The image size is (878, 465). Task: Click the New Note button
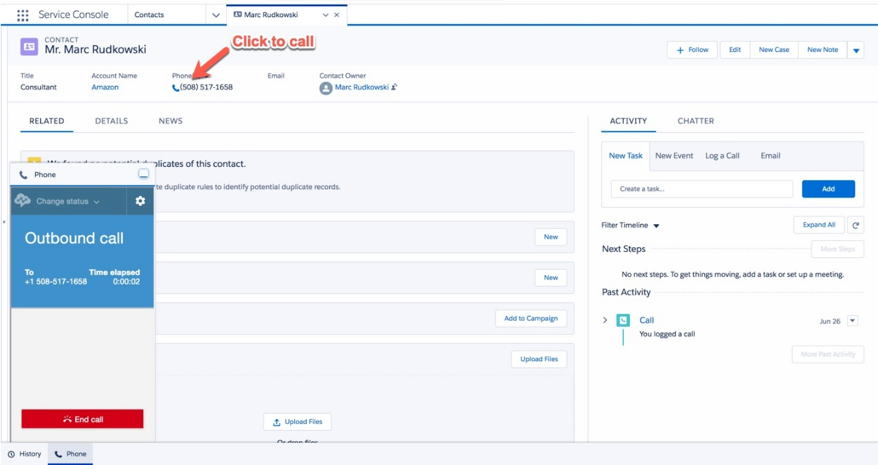pos(823,50)
